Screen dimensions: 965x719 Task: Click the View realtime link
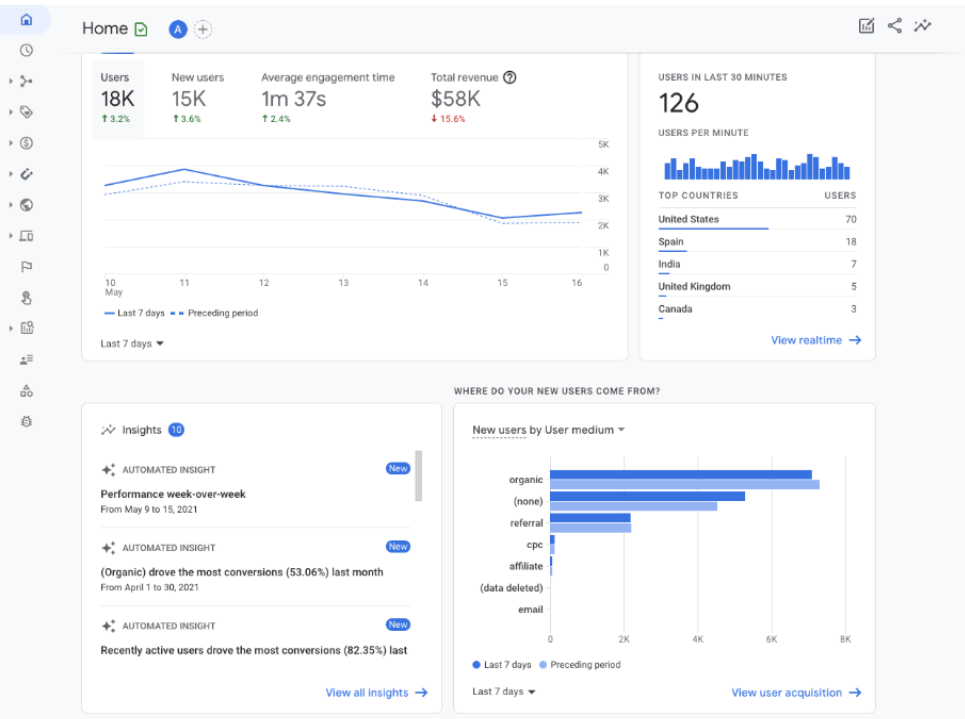click(x=816, y=340)
